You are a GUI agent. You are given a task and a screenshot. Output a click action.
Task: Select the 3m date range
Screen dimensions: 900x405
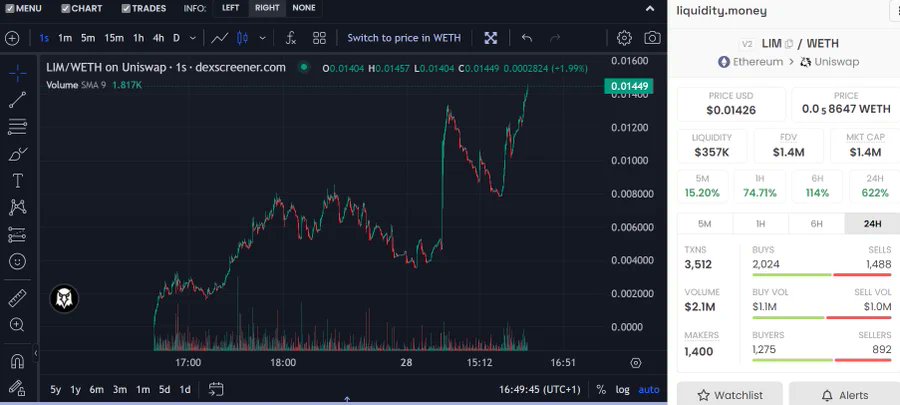click(119, 390)
